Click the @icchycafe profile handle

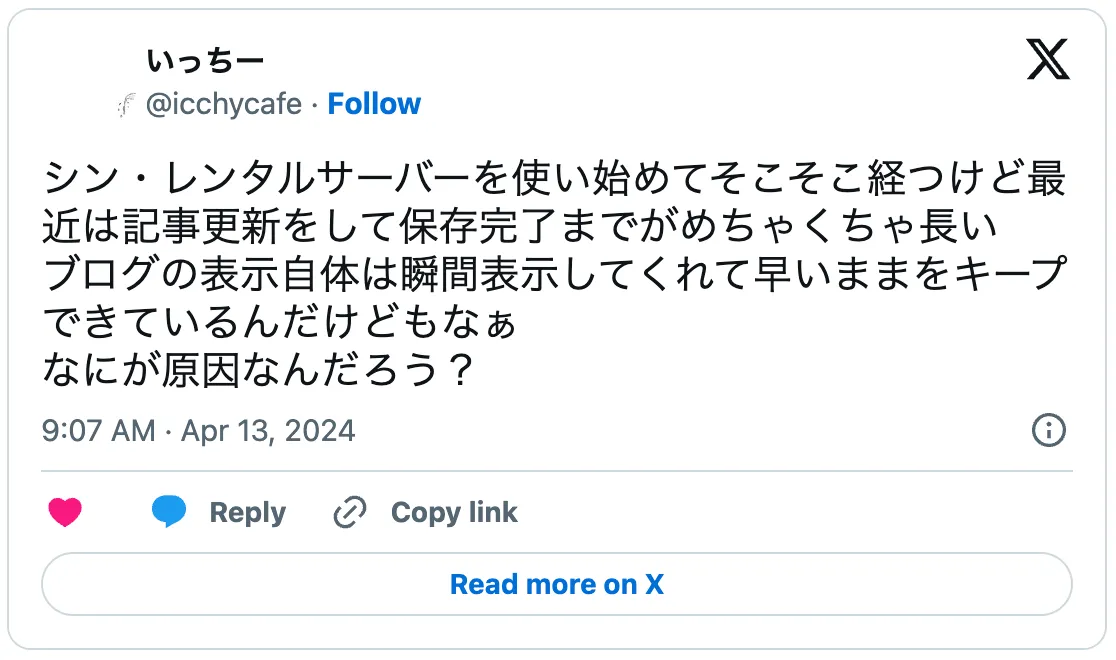(222, 103)
